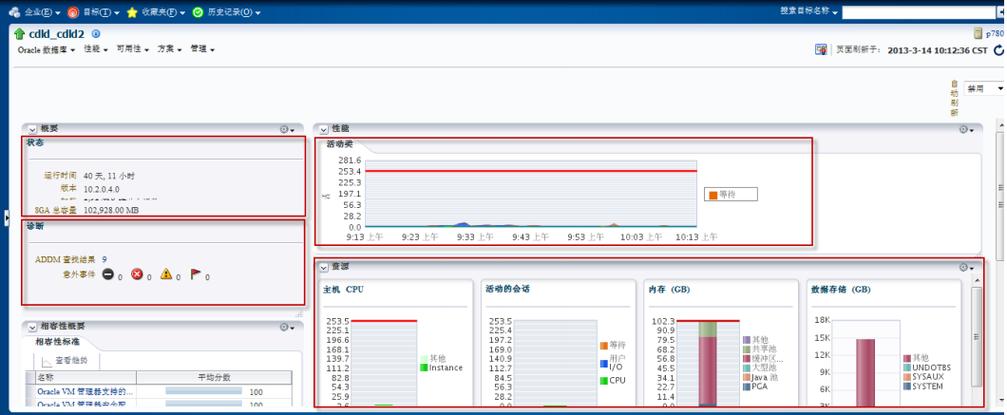1007x415 pixels.
Task: Open the 搜索目标名称 dropdown
Action: [x=809, y=12]
